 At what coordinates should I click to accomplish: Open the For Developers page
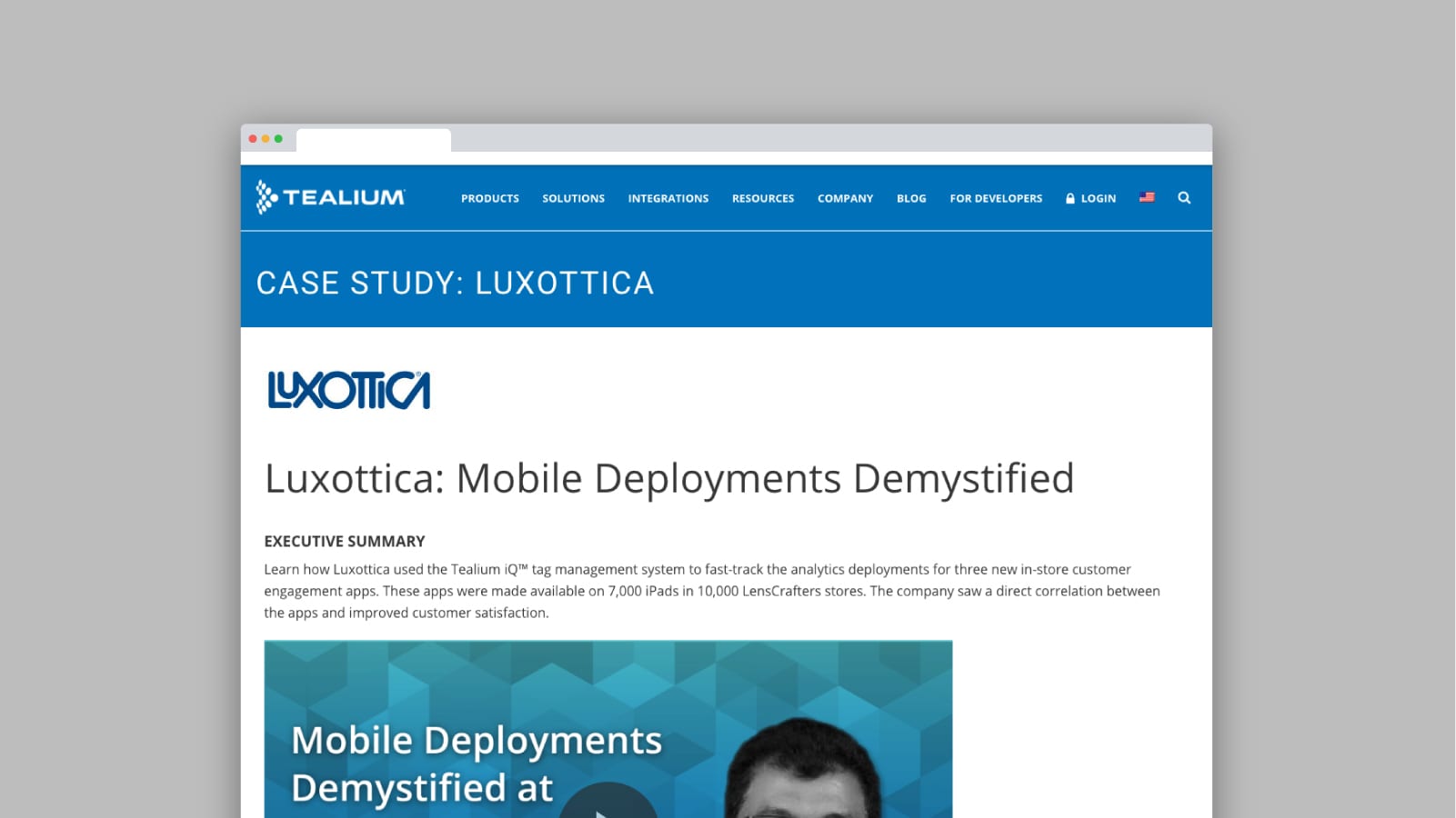click(x=996, y=198)
